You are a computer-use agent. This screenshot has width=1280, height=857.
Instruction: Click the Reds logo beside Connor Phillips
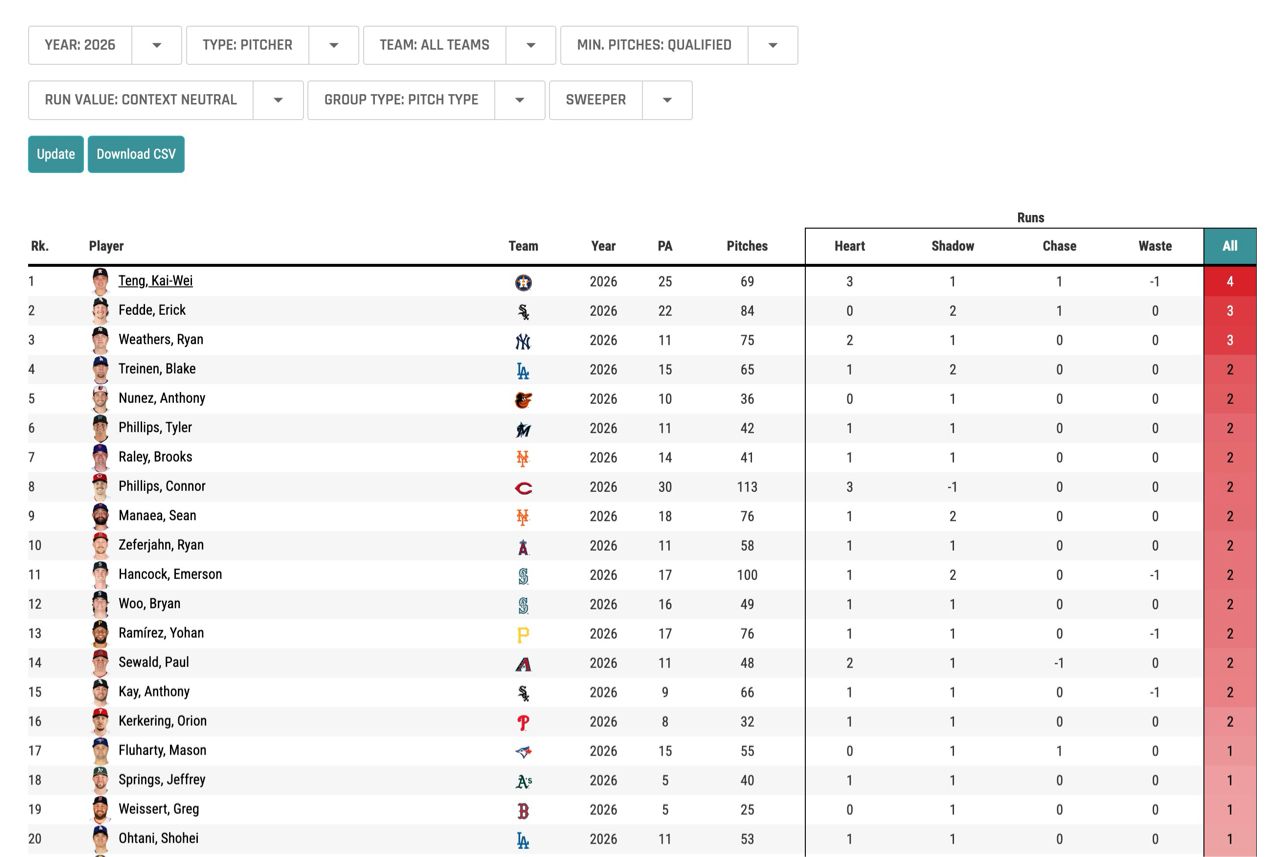click(x=523, y=488)
